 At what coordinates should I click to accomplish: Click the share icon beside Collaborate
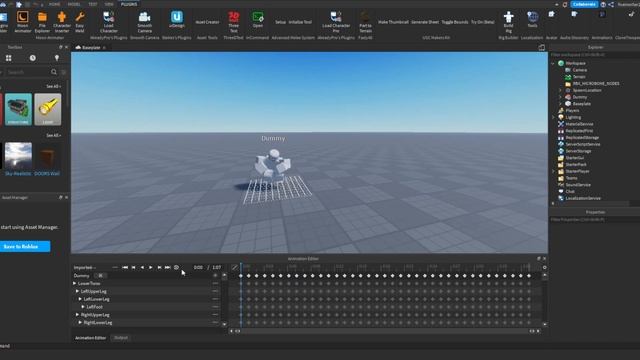[611, 4]
